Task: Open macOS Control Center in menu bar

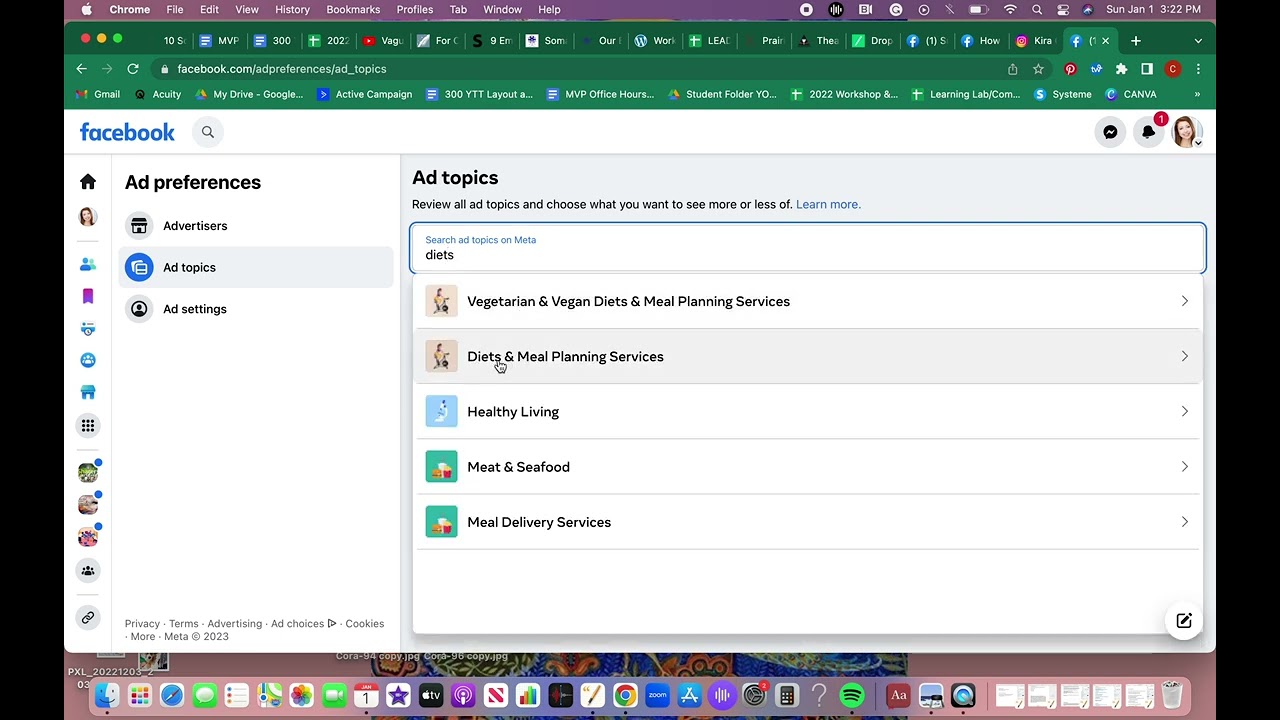Action: (x=1062, y=9)
